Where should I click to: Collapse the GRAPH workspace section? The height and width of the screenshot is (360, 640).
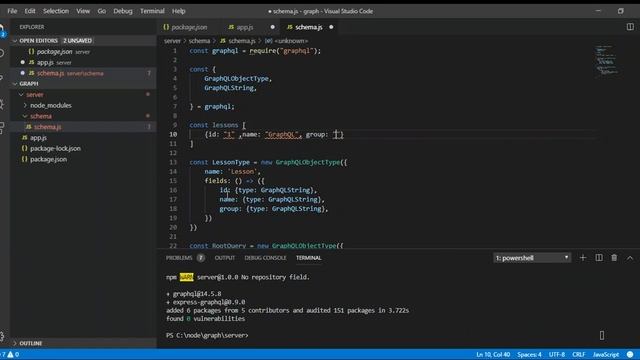15,84
